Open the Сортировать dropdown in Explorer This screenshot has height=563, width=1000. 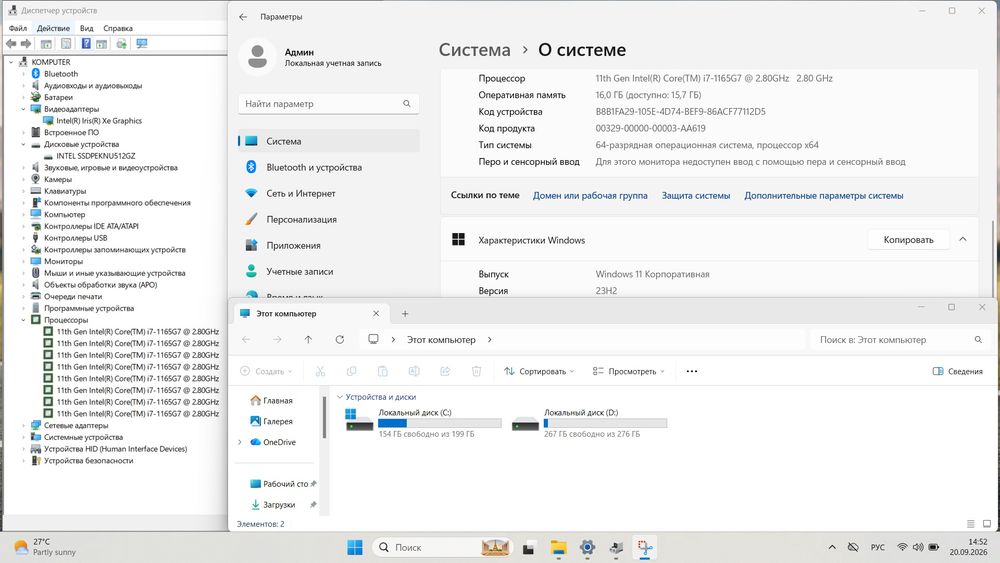coord(540,371)
